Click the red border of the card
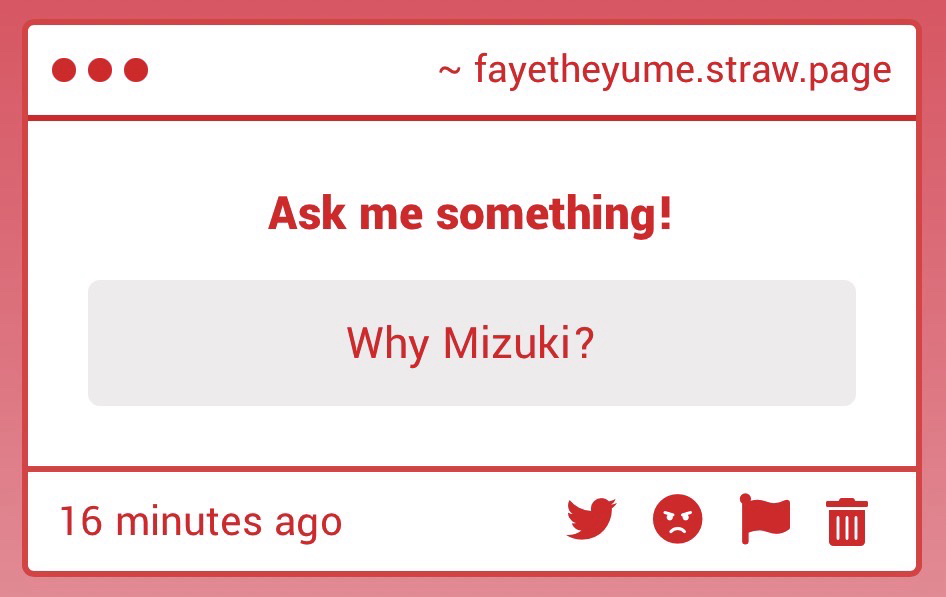This screenshot has height=597, width=946. coord(25,300)
